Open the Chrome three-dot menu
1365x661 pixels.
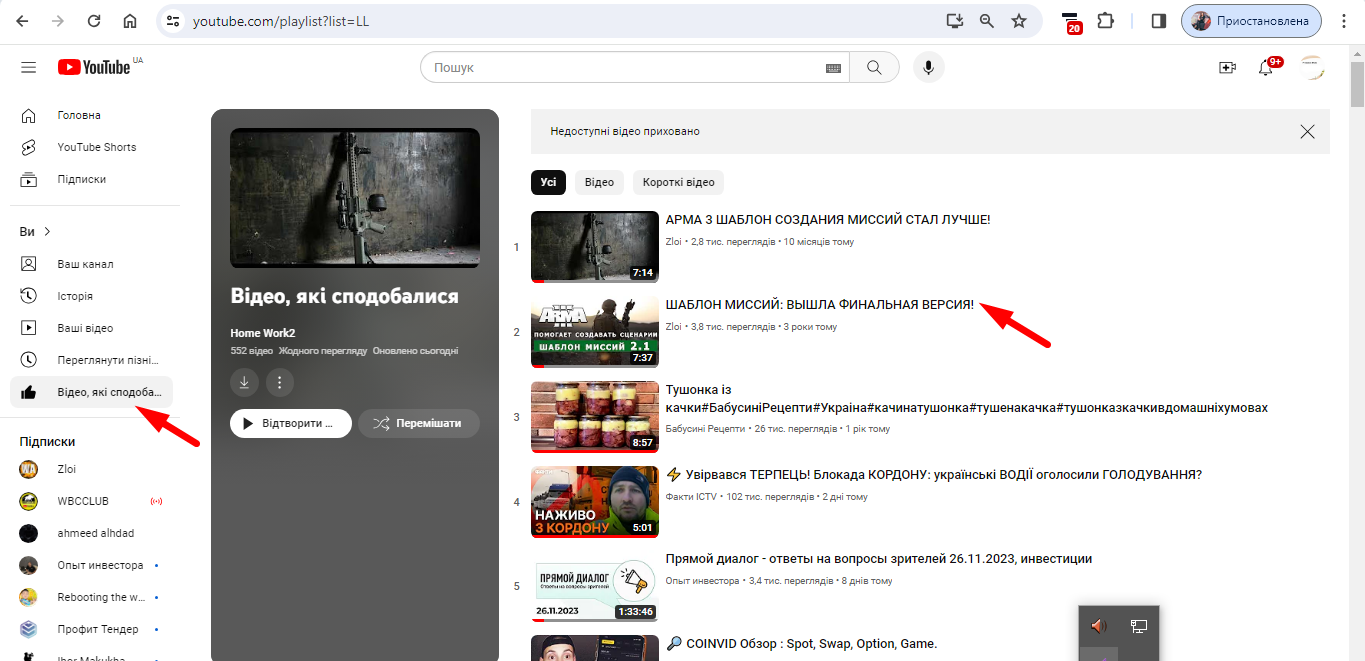point(1344,21)
